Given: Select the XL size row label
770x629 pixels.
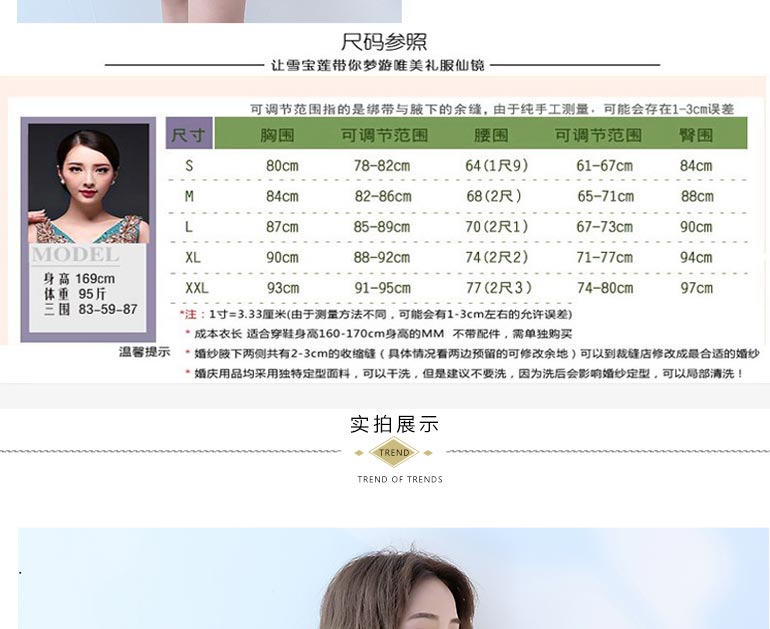Looking at the screenshot, I should coord(192,257).
